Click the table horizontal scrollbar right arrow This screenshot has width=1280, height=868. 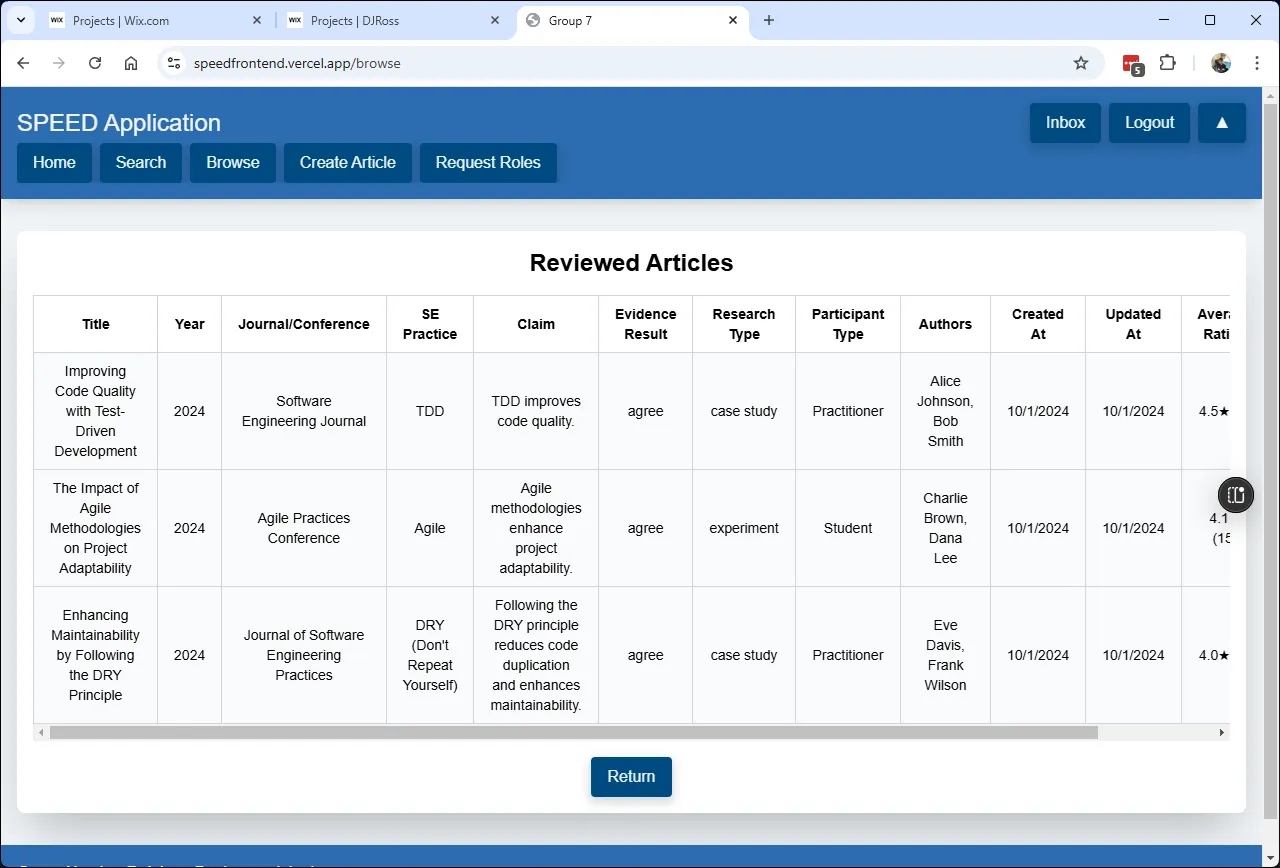[x=1221, y=732]
